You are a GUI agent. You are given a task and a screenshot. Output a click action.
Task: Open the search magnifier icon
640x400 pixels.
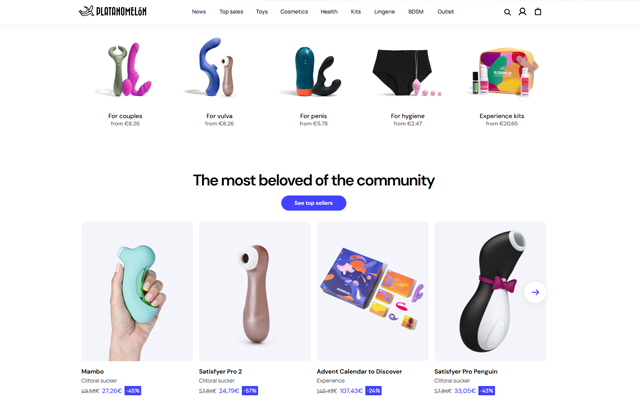point(507,12)
